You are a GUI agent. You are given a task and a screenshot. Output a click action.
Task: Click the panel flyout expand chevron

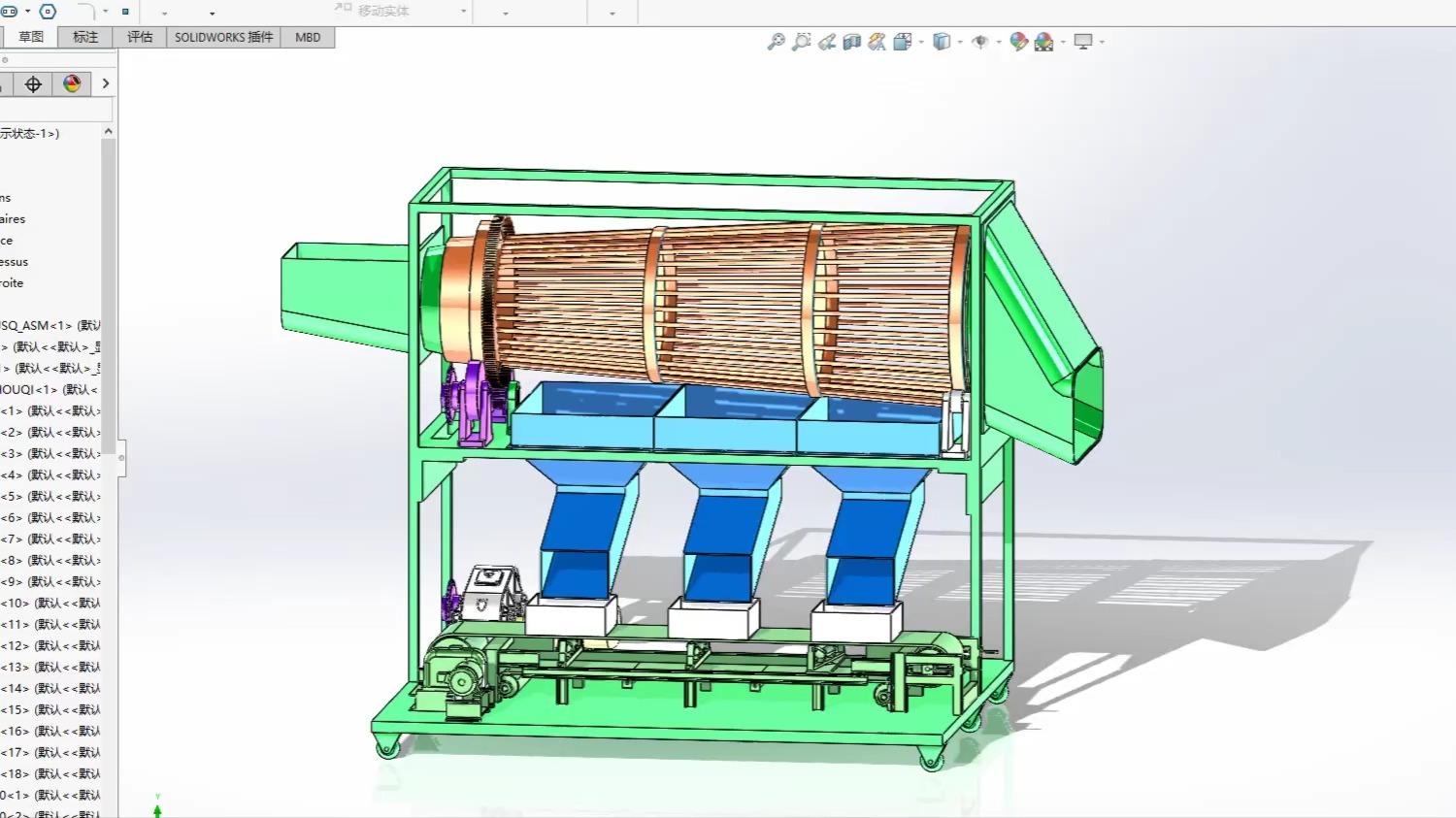point(105,83)
